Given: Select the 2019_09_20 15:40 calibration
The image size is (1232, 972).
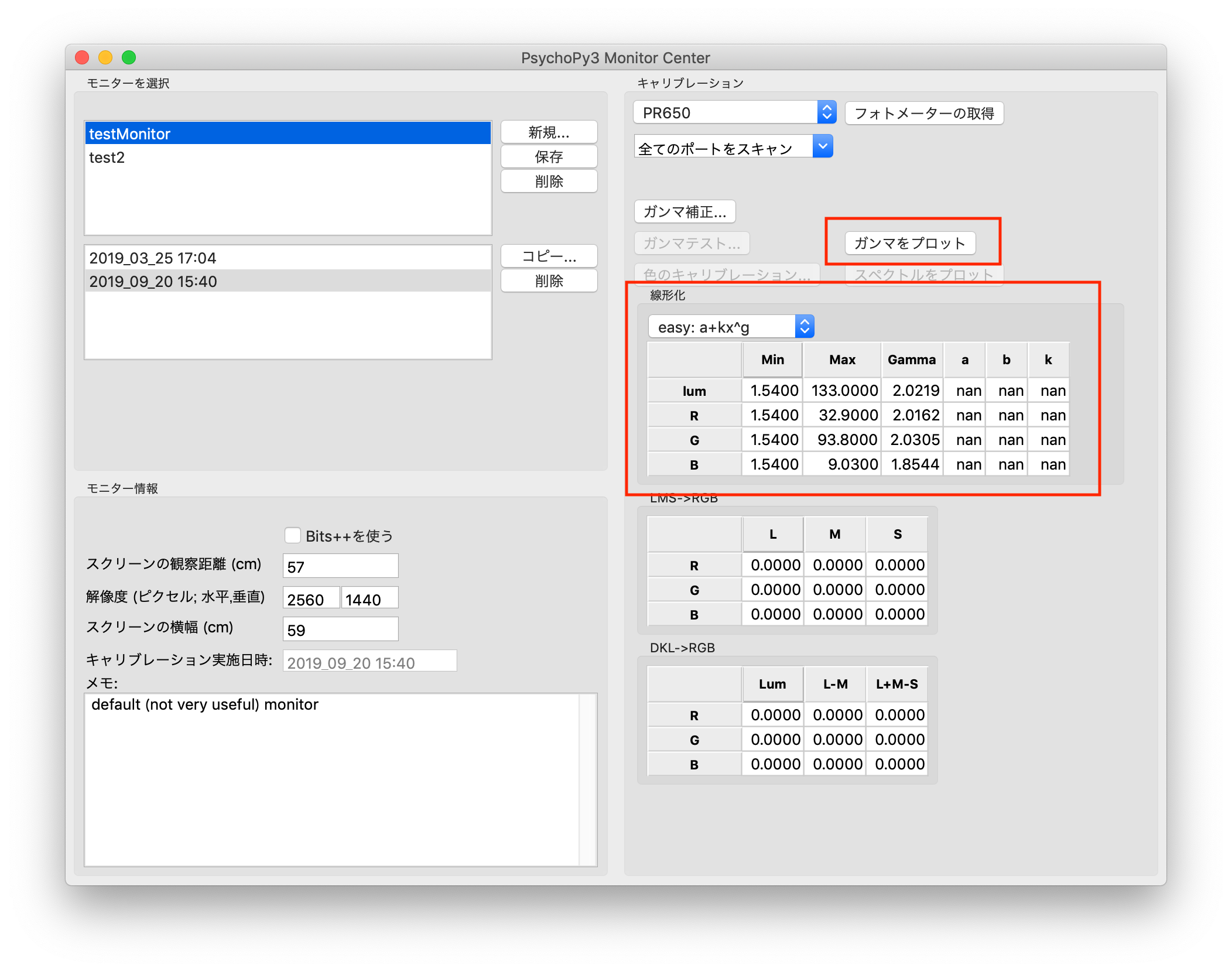Looking at the screenshot, I should pos(288,281).
